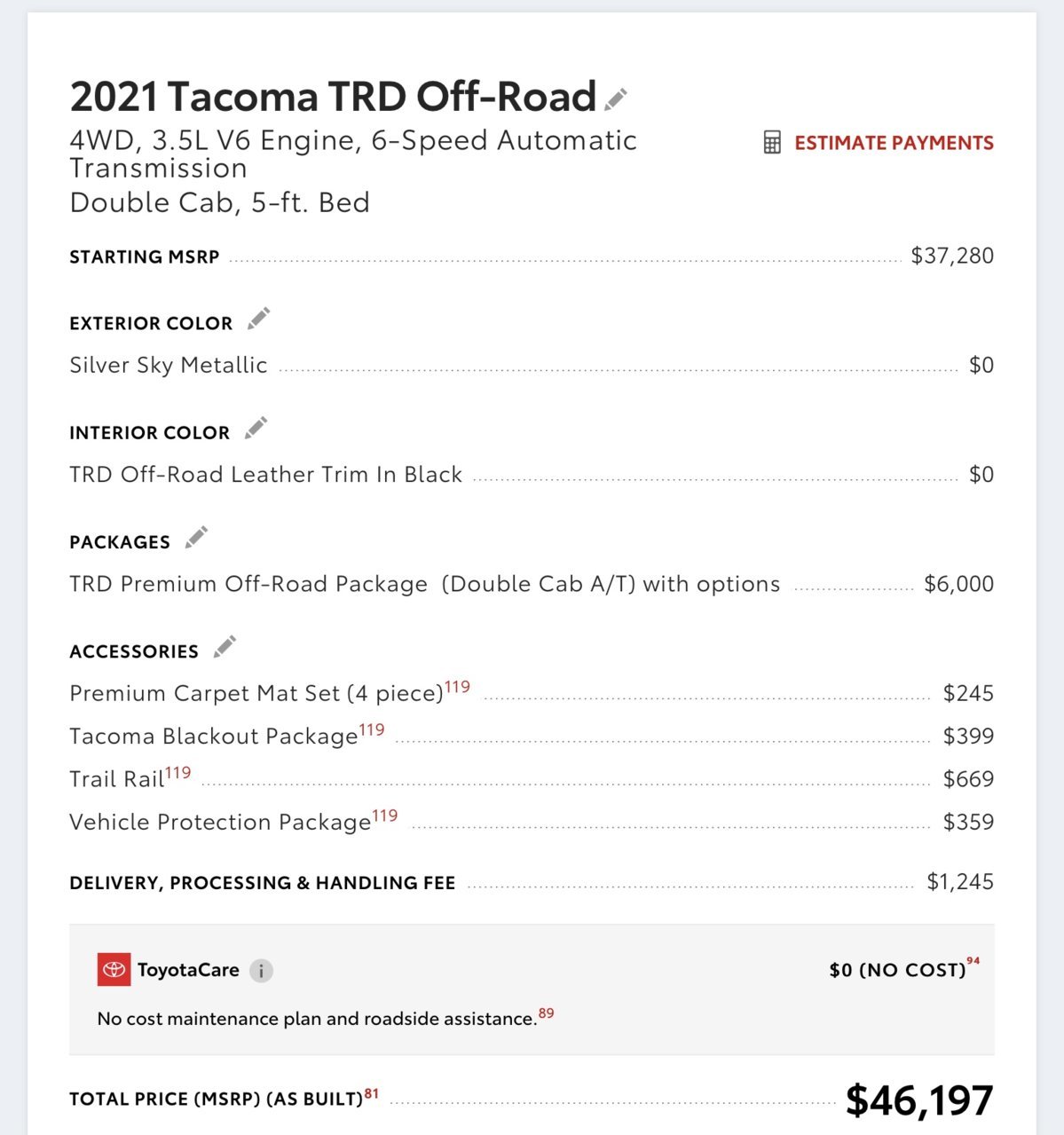This screenshot has width=1064, height=1135.
Task: Click the TRD Premium Off-Road Package line
Action: (532, 584)
